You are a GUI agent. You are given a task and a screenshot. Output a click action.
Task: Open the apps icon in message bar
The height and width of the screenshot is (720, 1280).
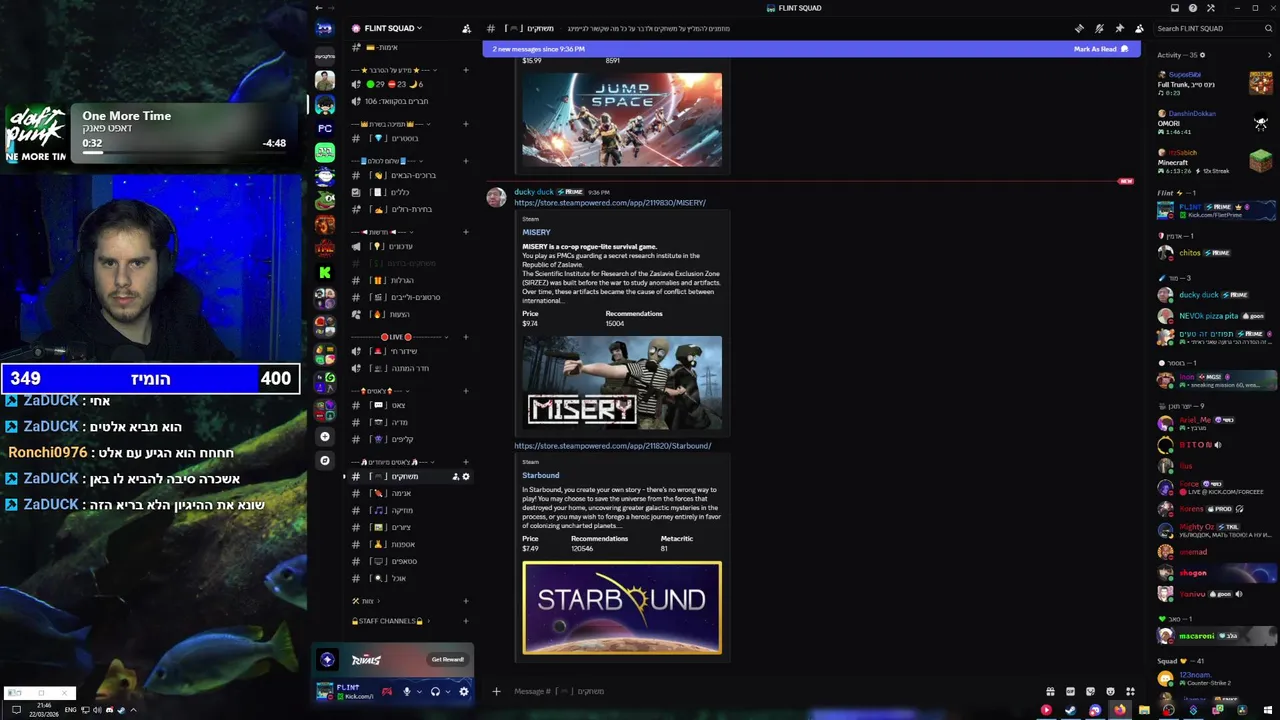click(1130, 691)
